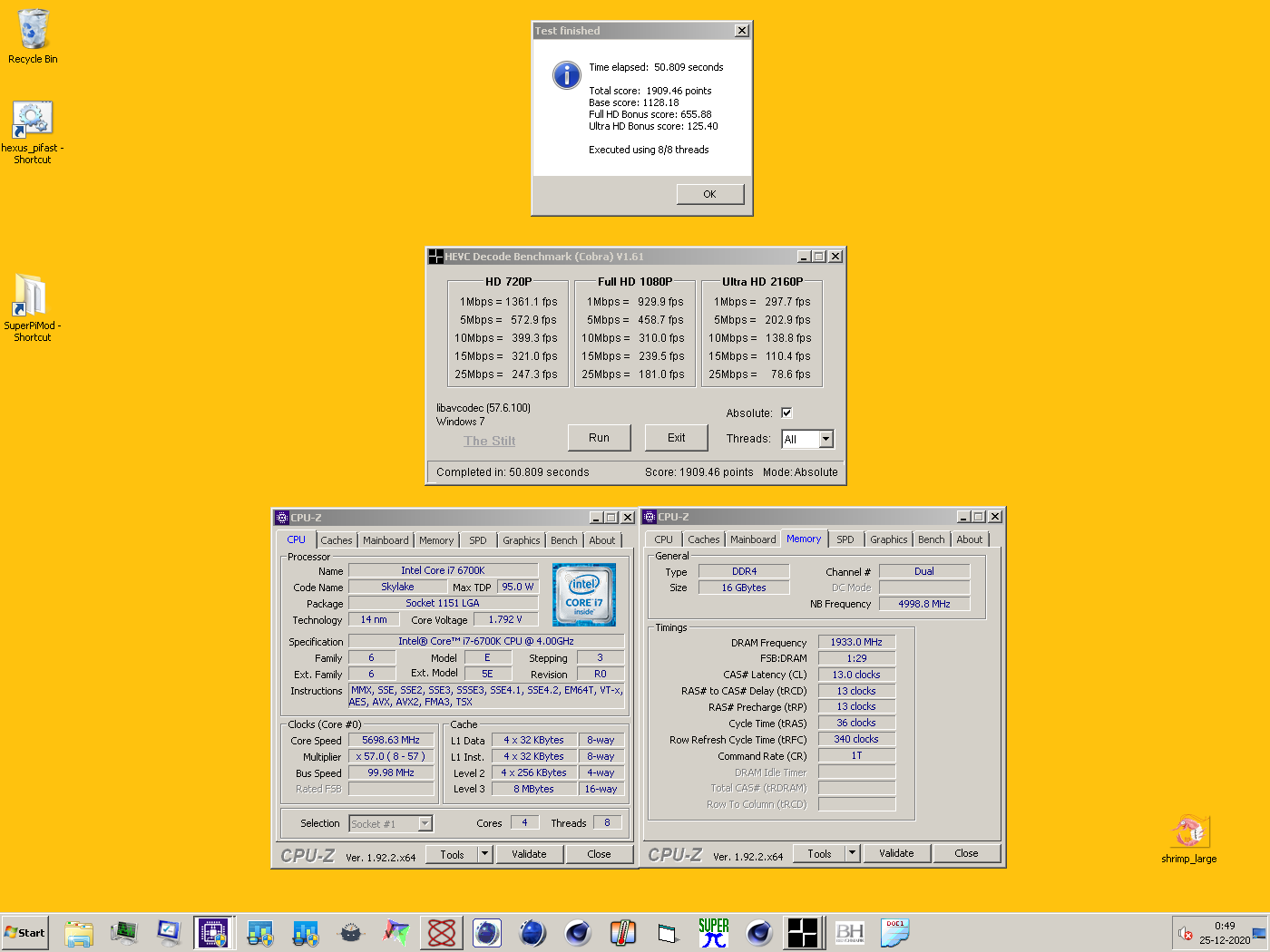
Task: Open About tab in right CPU-Z
Action: tap(970, 539)
